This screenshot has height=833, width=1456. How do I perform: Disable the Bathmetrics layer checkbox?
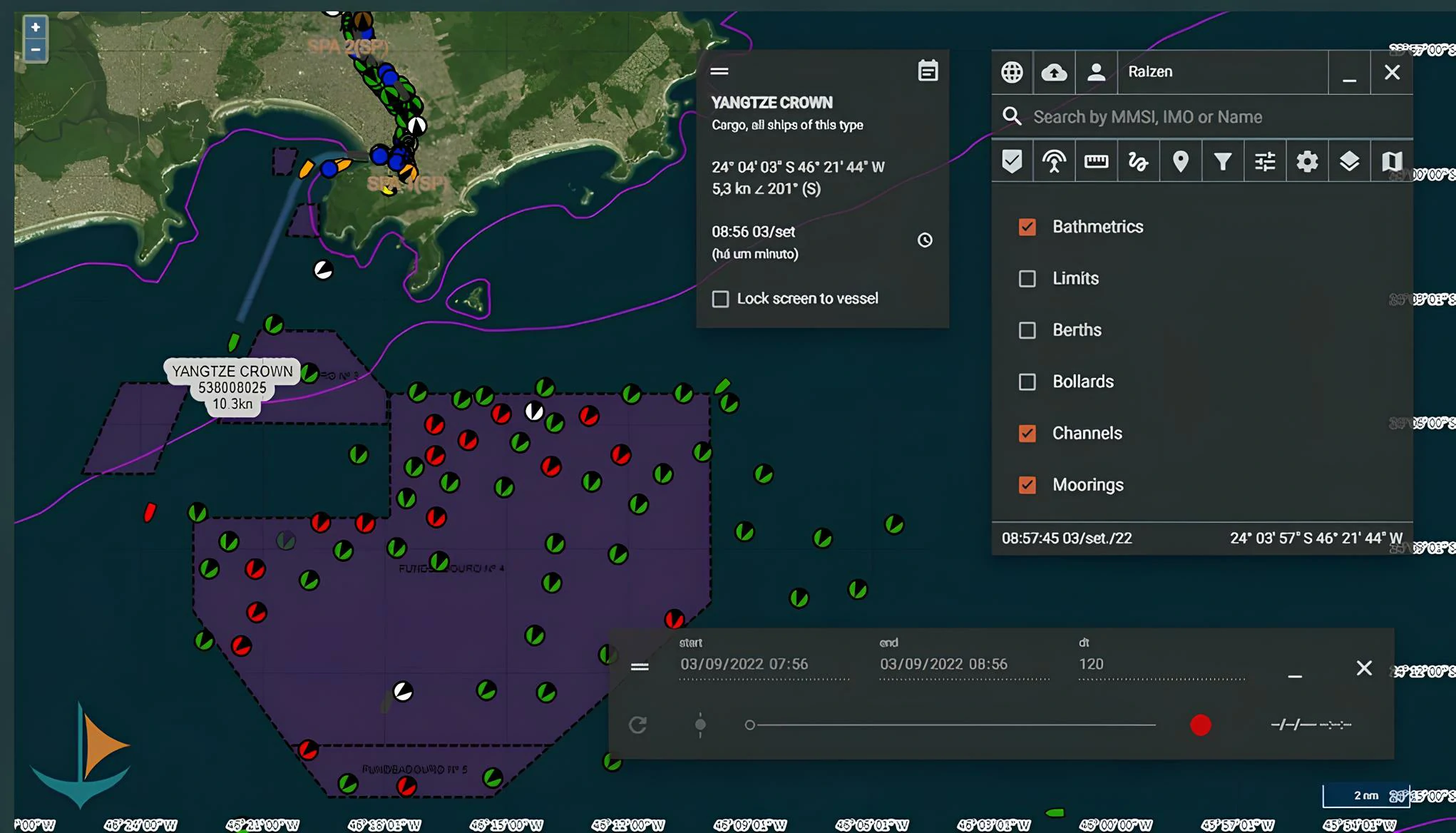(1027, 227)
